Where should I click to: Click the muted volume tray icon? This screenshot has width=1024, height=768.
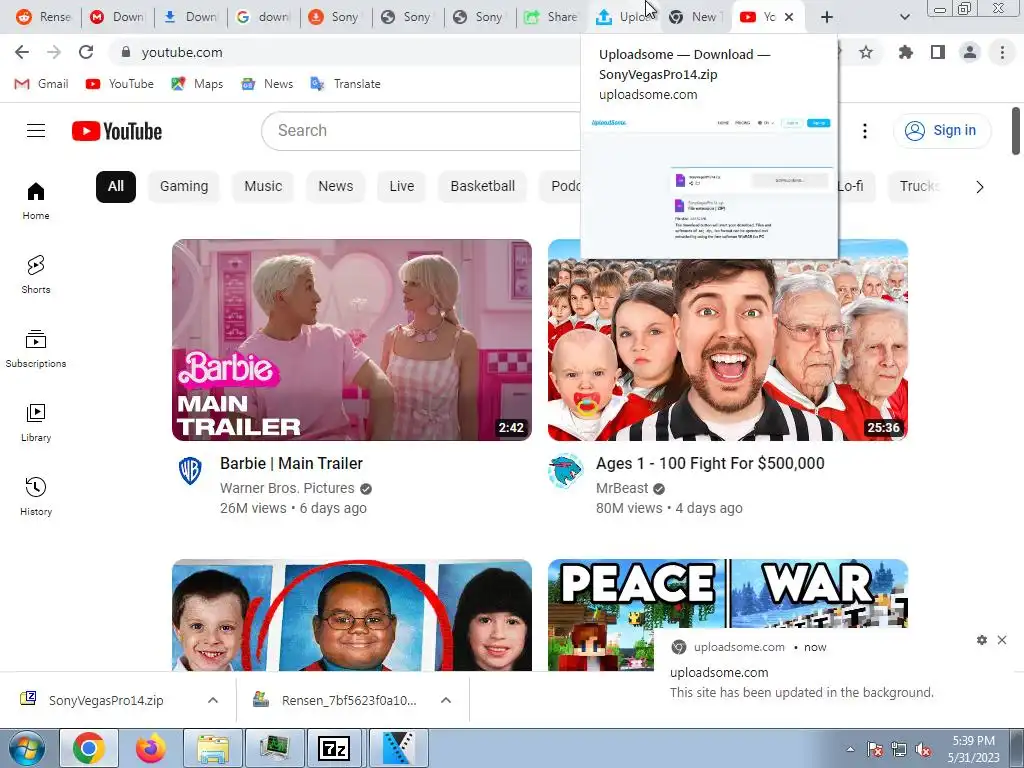coord(923,749)
